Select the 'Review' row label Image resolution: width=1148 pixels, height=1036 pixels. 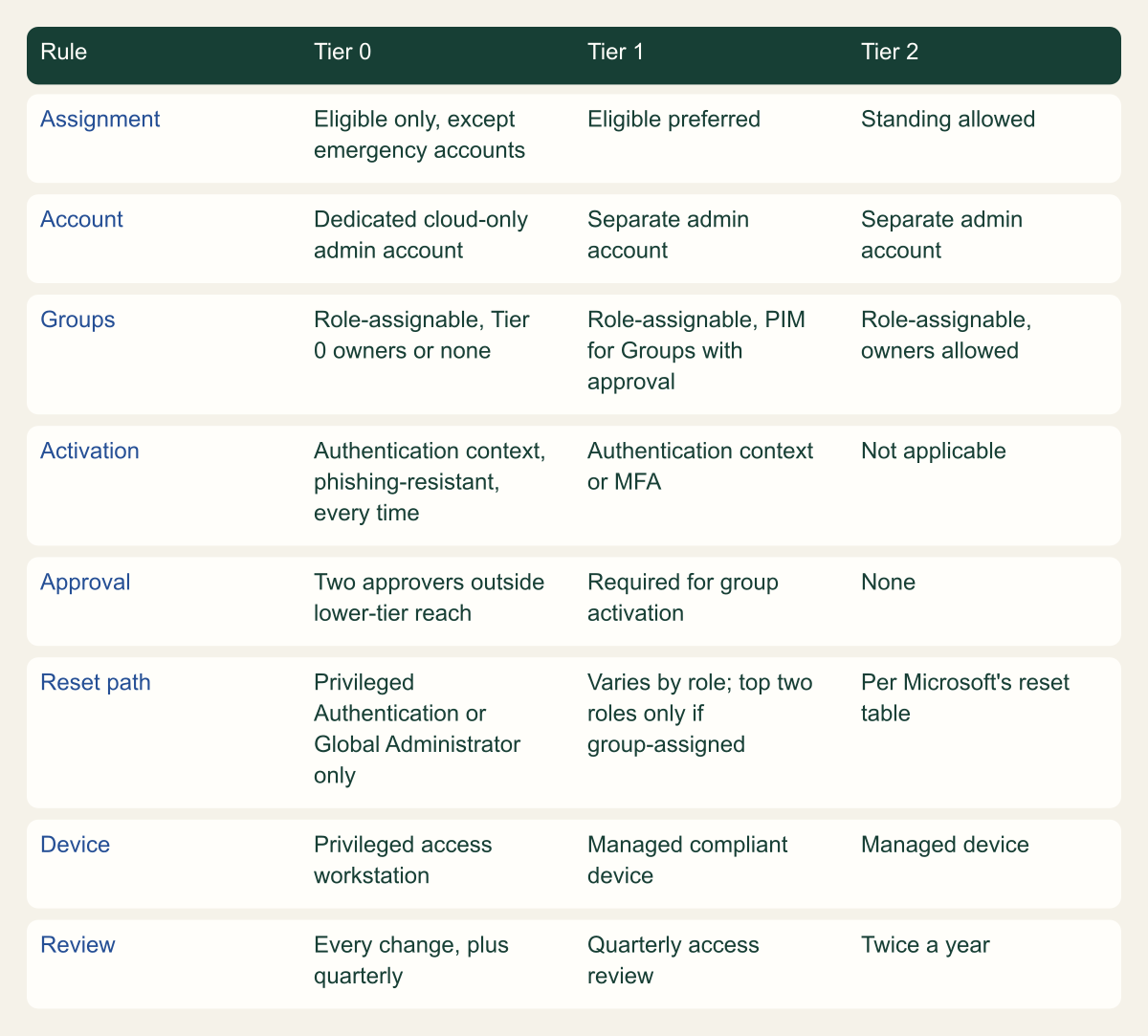[77, 945]
